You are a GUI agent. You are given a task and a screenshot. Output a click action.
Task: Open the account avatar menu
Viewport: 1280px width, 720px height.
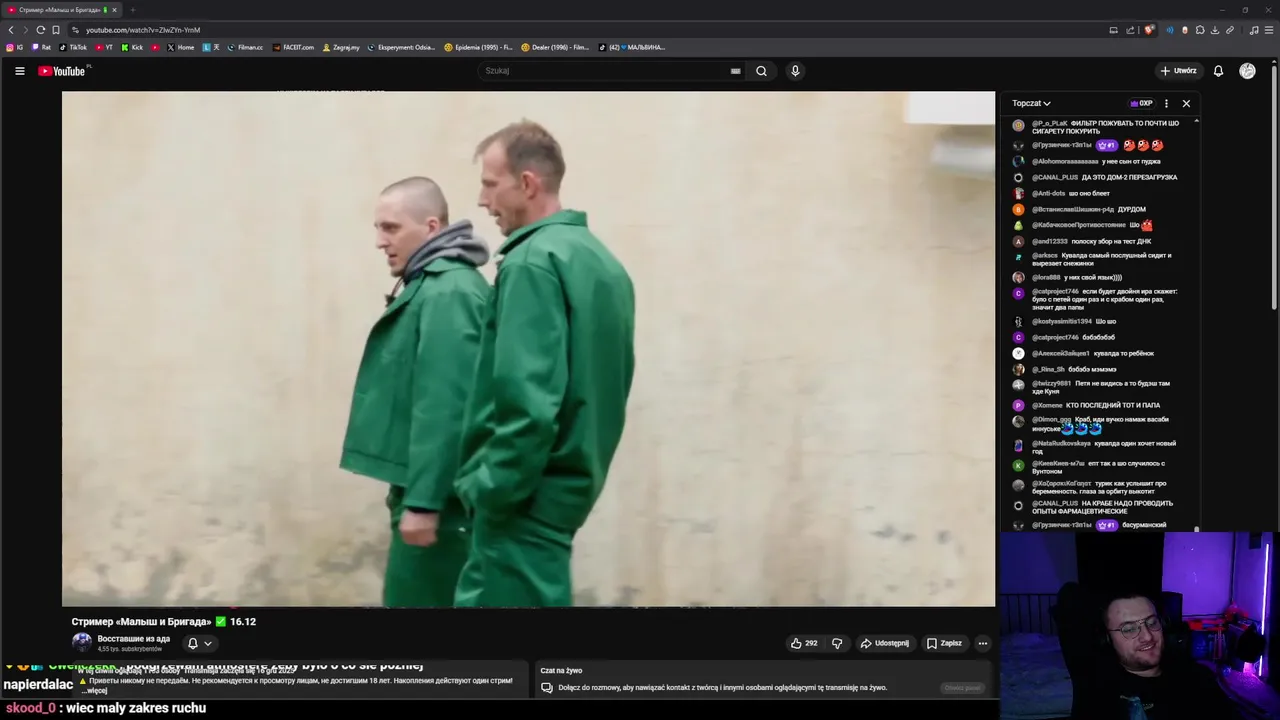tap(1247, 71)
